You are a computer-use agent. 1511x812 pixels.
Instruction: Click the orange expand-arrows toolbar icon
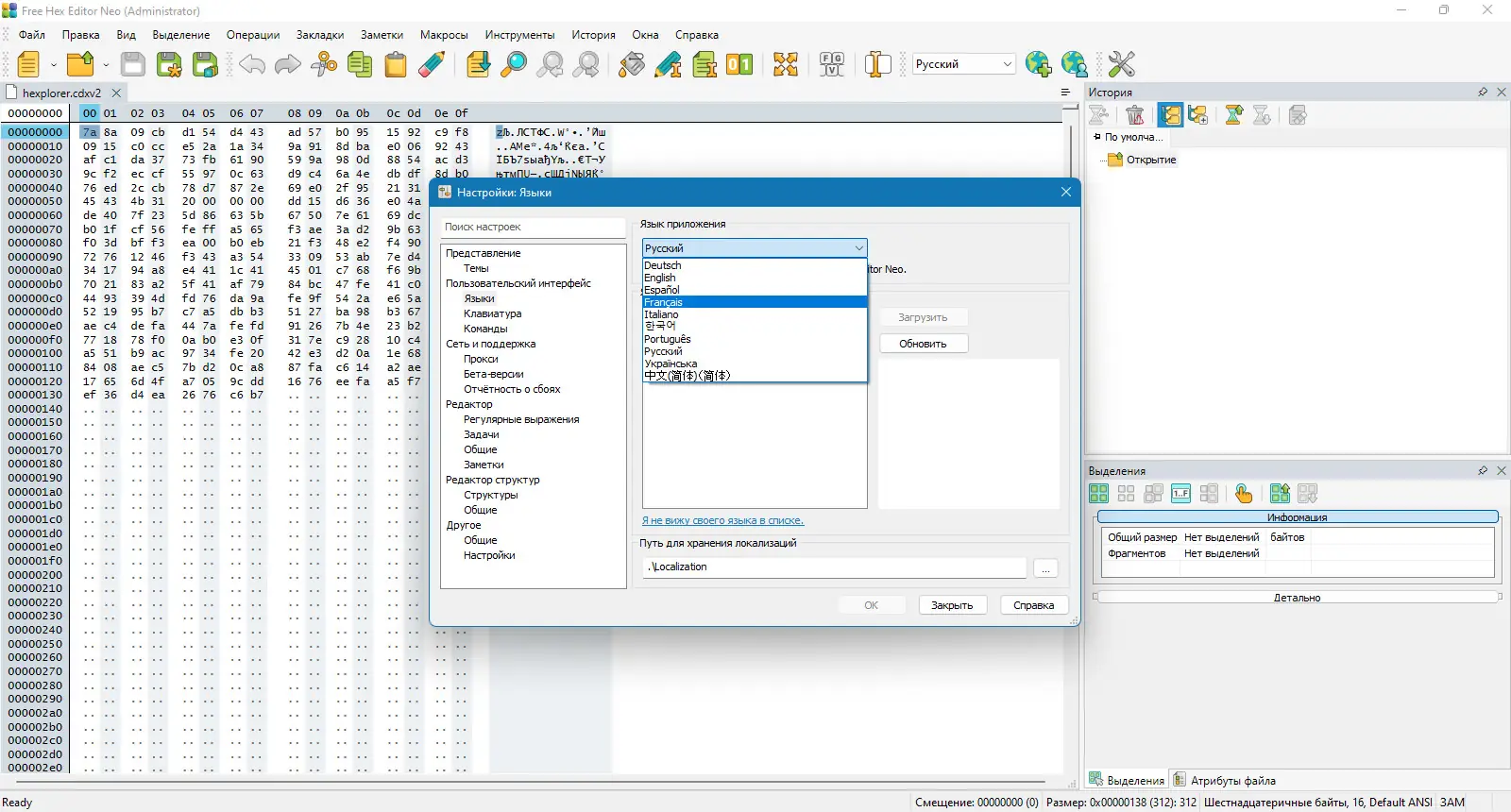click(786, 64)
